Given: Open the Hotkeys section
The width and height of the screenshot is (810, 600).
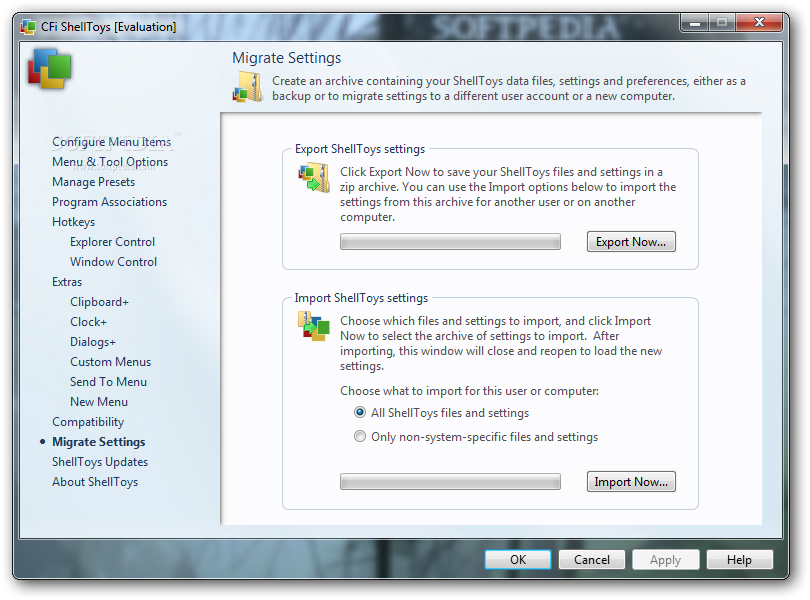Looking at the screenshot, I should [73, 222].
